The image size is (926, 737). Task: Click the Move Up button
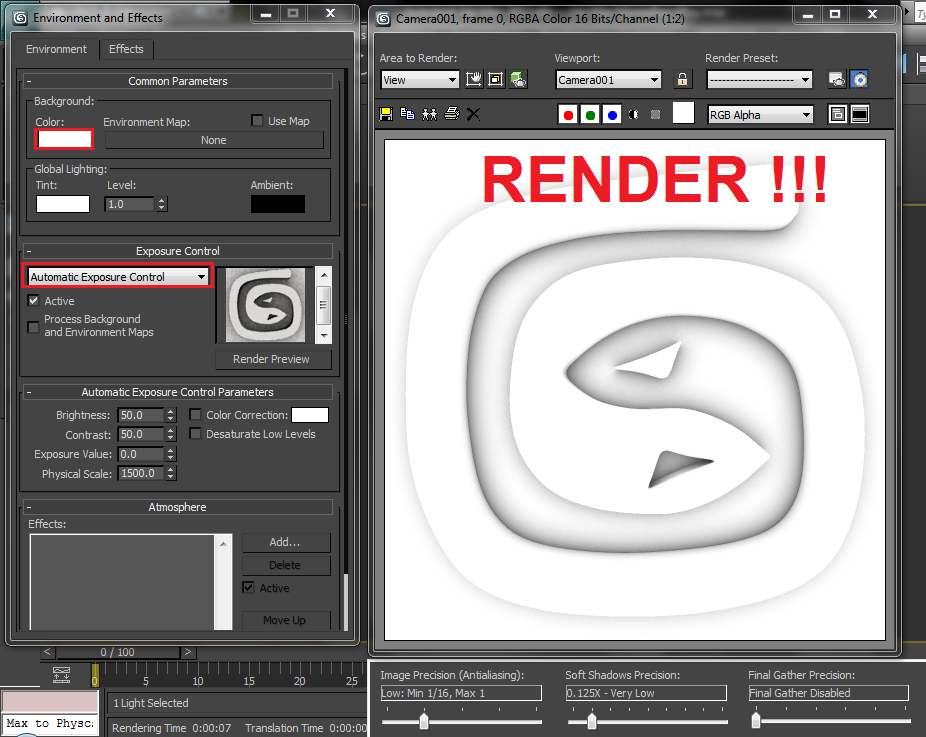pos(286,620)
